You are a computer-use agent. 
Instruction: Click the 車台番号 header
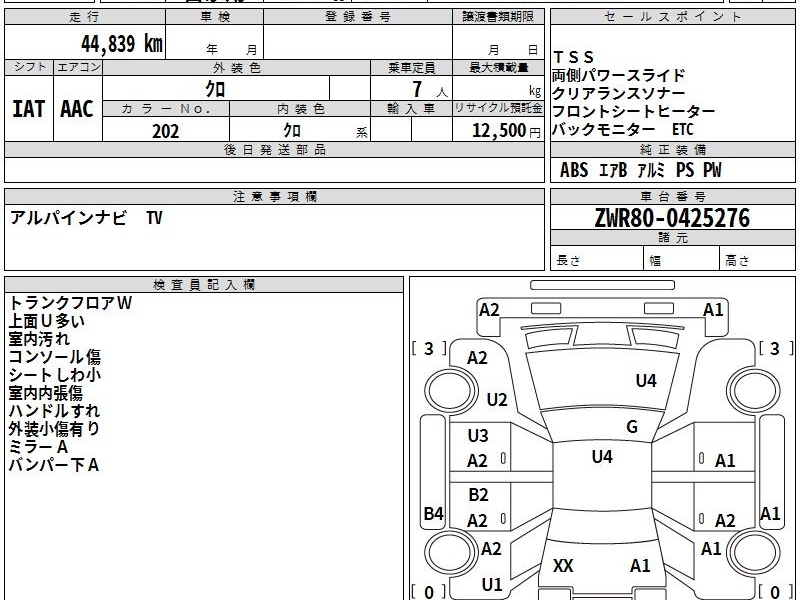(x=673, y=196)
